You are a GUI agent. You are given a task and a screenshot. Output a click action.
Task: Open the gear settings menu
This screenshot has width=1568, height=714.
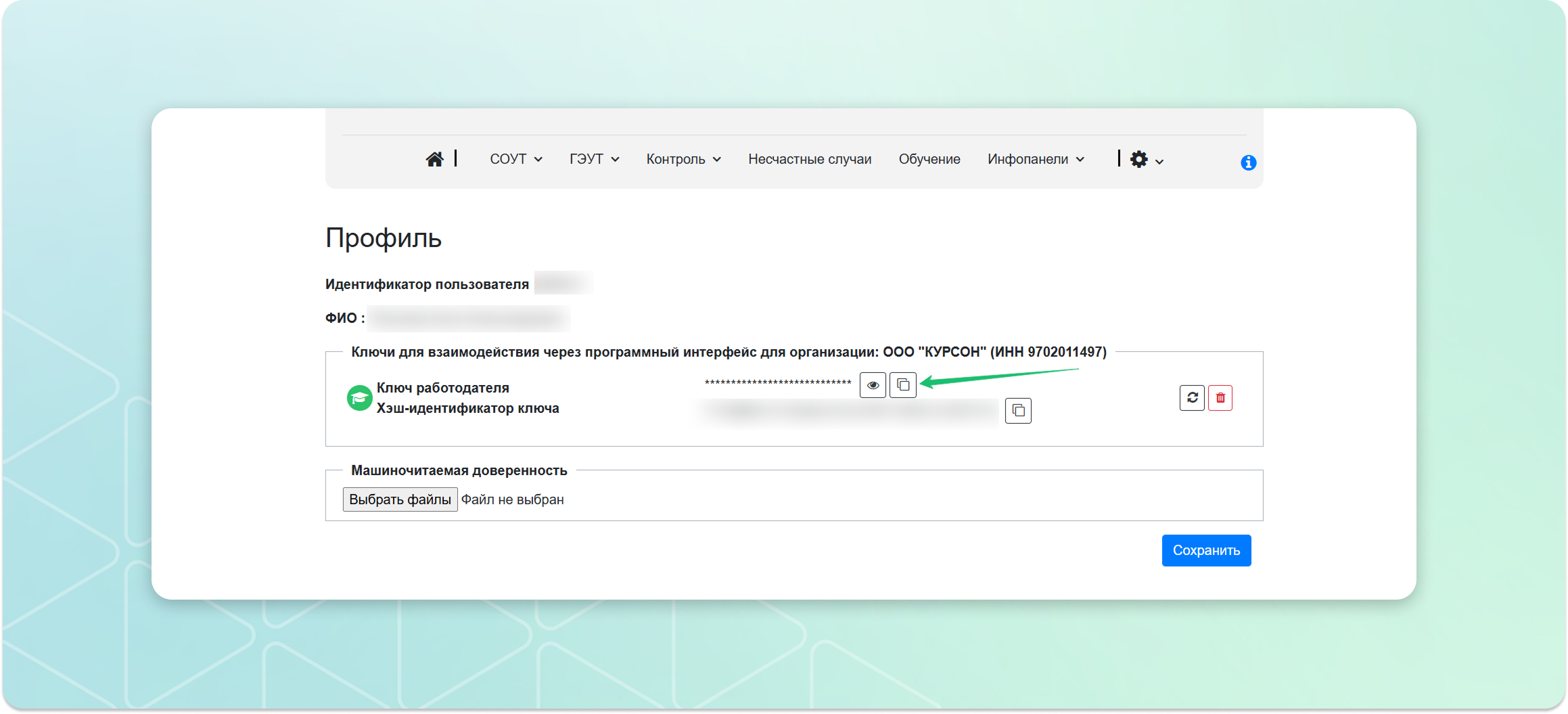tap(1146, 160)
